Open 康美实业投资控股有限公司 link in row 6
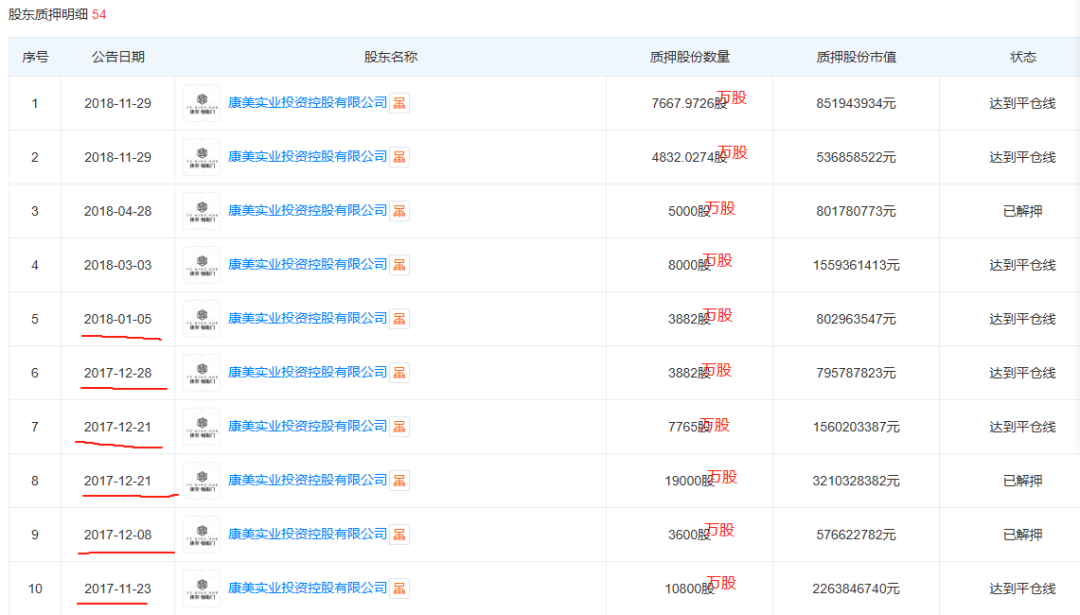Screen dimensions: 1080x615 pyautogui.click(x=308, y=373)
